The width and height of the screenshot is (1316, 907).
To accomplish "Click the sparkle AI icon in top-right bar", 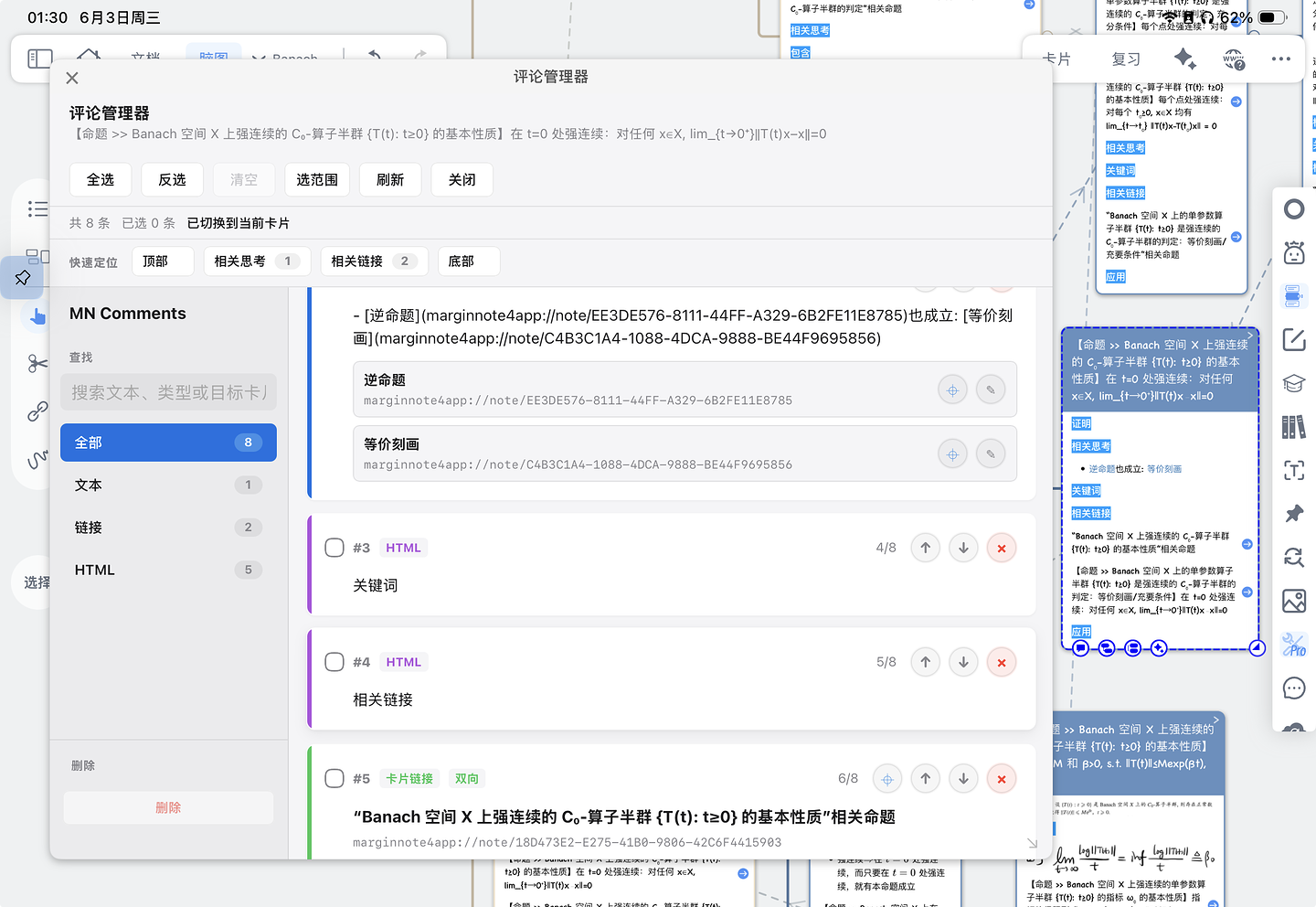I will pyautogui.click(x=1185, y=59).
